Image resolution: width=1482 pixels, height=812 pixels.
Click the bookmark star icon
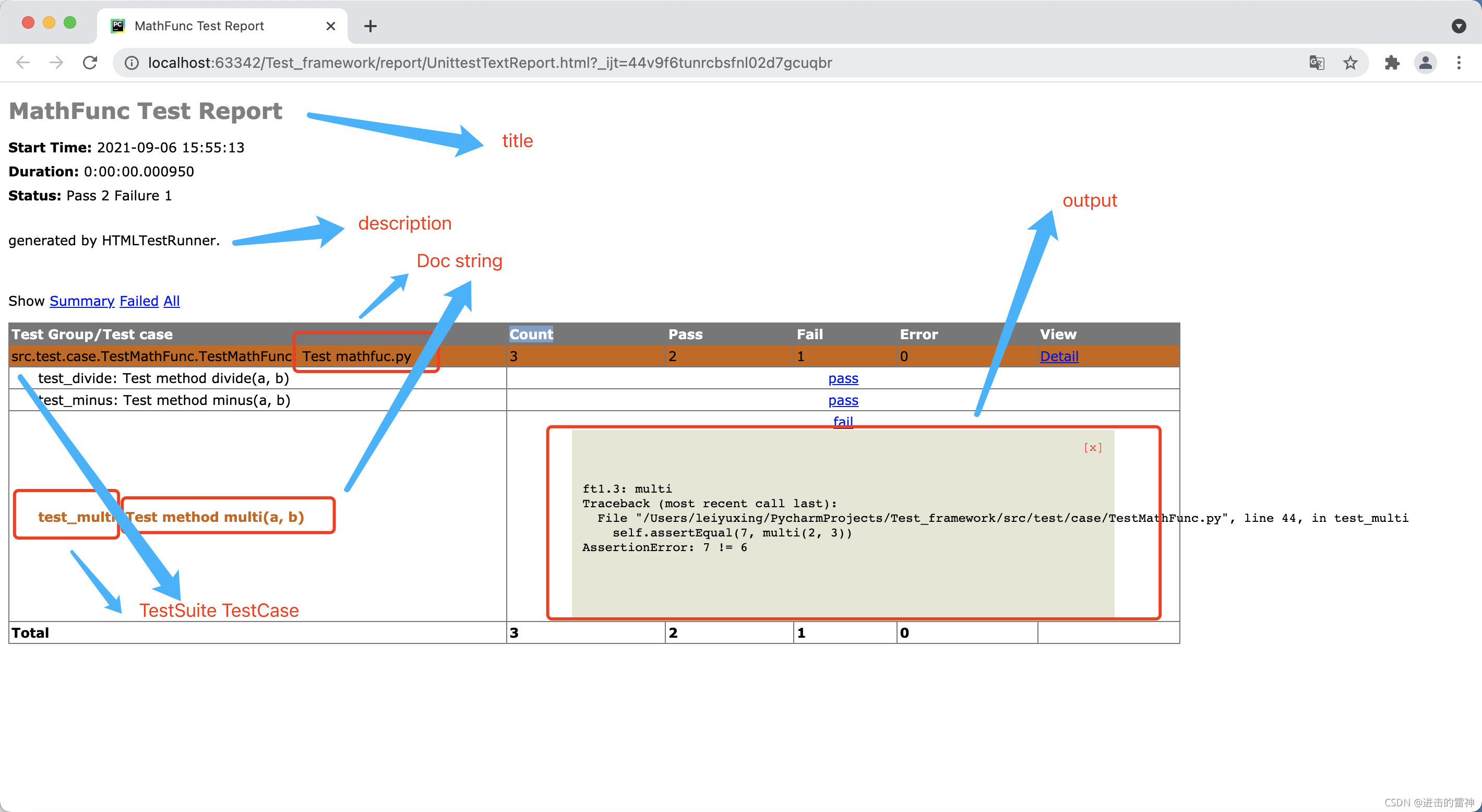click(x=1350, y=63)
